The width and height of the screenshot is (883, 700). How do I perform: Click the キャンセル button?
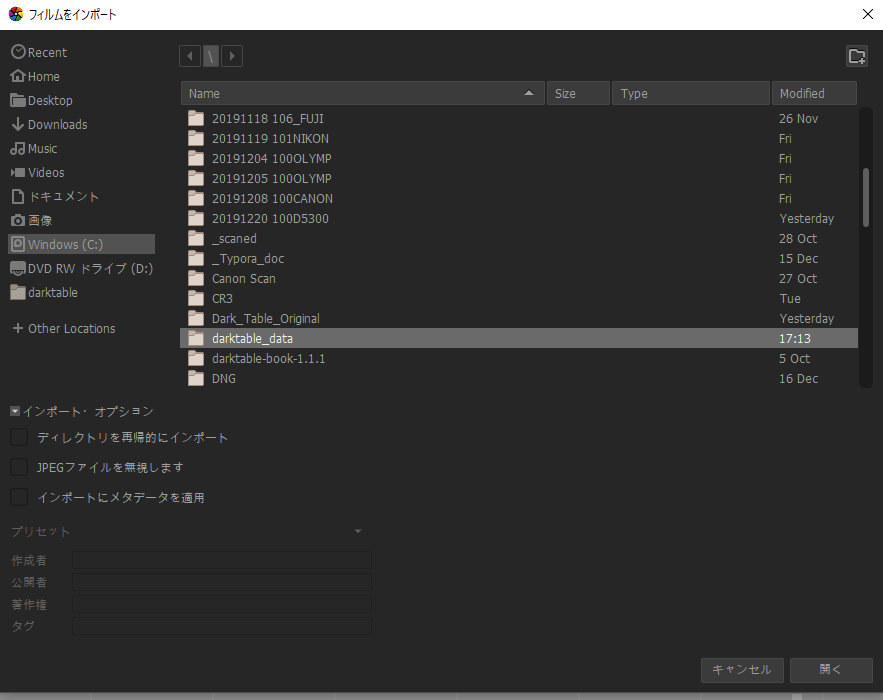click(742, 670)
